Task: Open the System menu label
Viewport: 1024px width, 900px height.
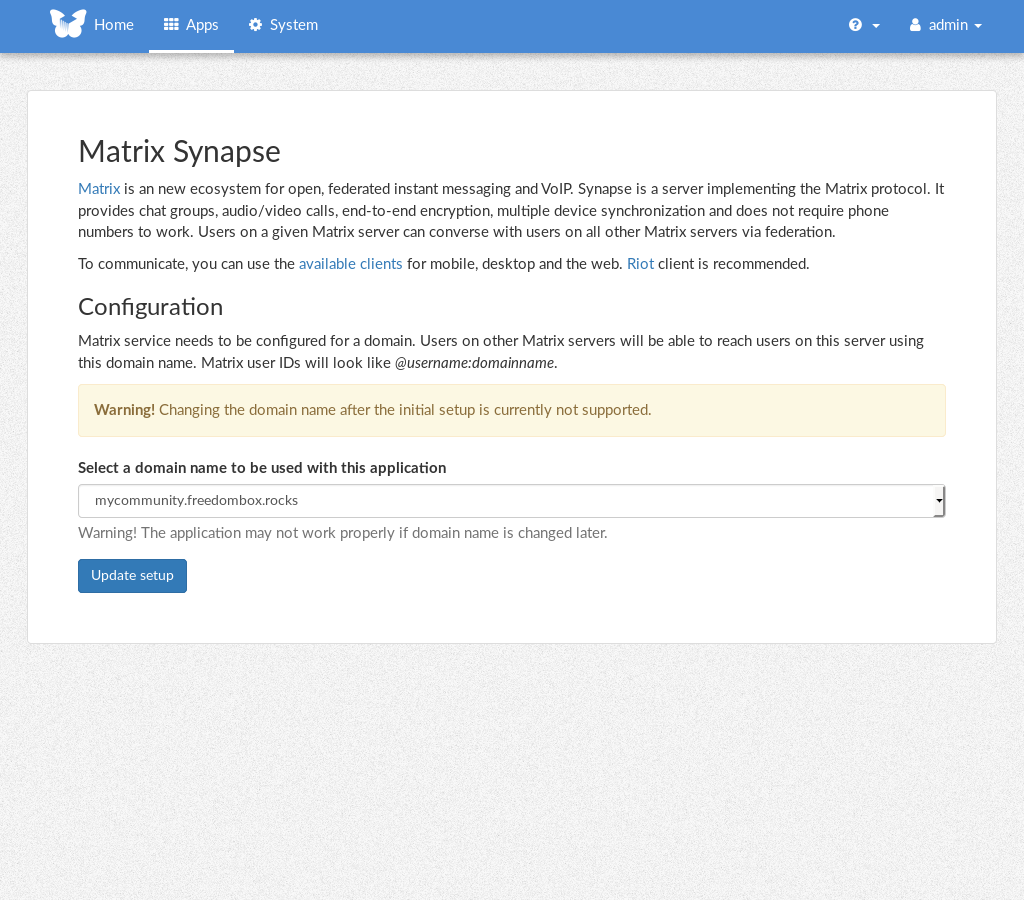Action: point(294,25)
